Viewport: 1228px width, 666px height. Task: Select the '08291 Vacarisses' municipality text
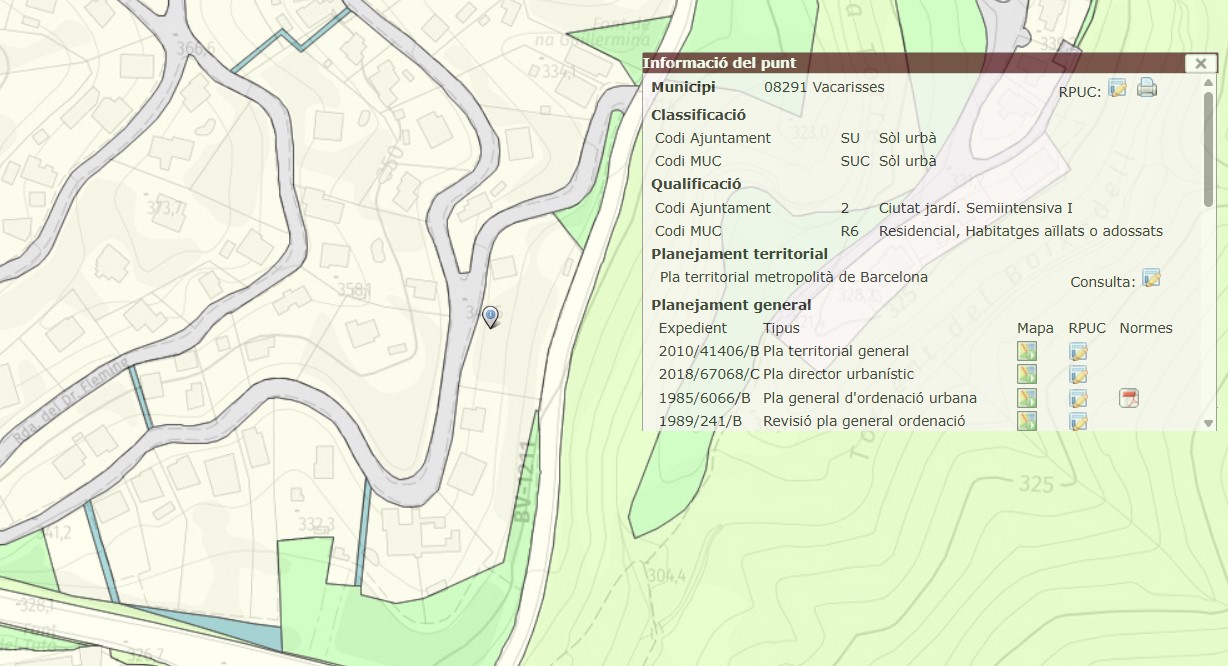tap(824, 87)
